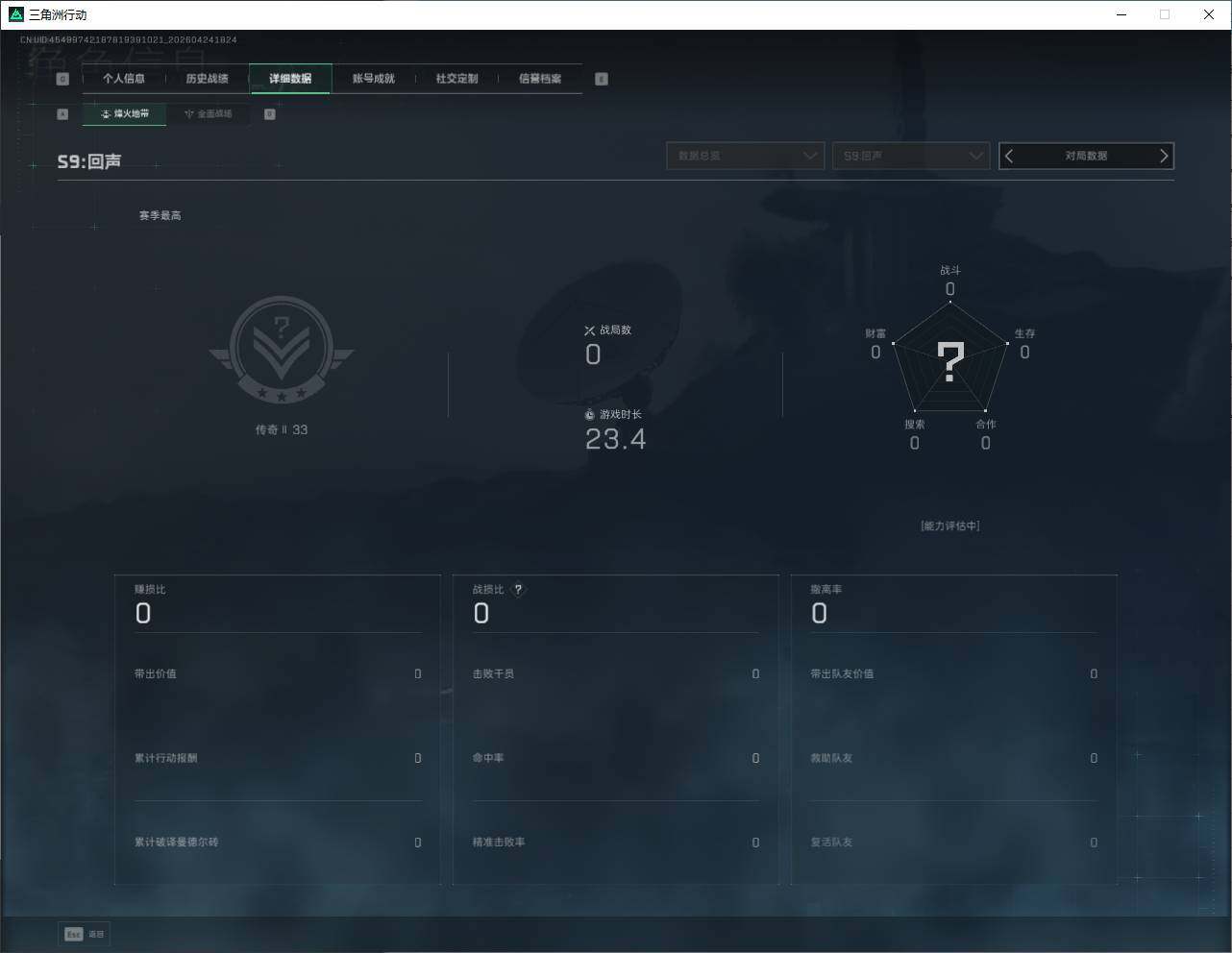Click the Delta Force app logo in title bar
Image resolution: width=1232 pixels, height=953 pixels.
click(15, 14)
